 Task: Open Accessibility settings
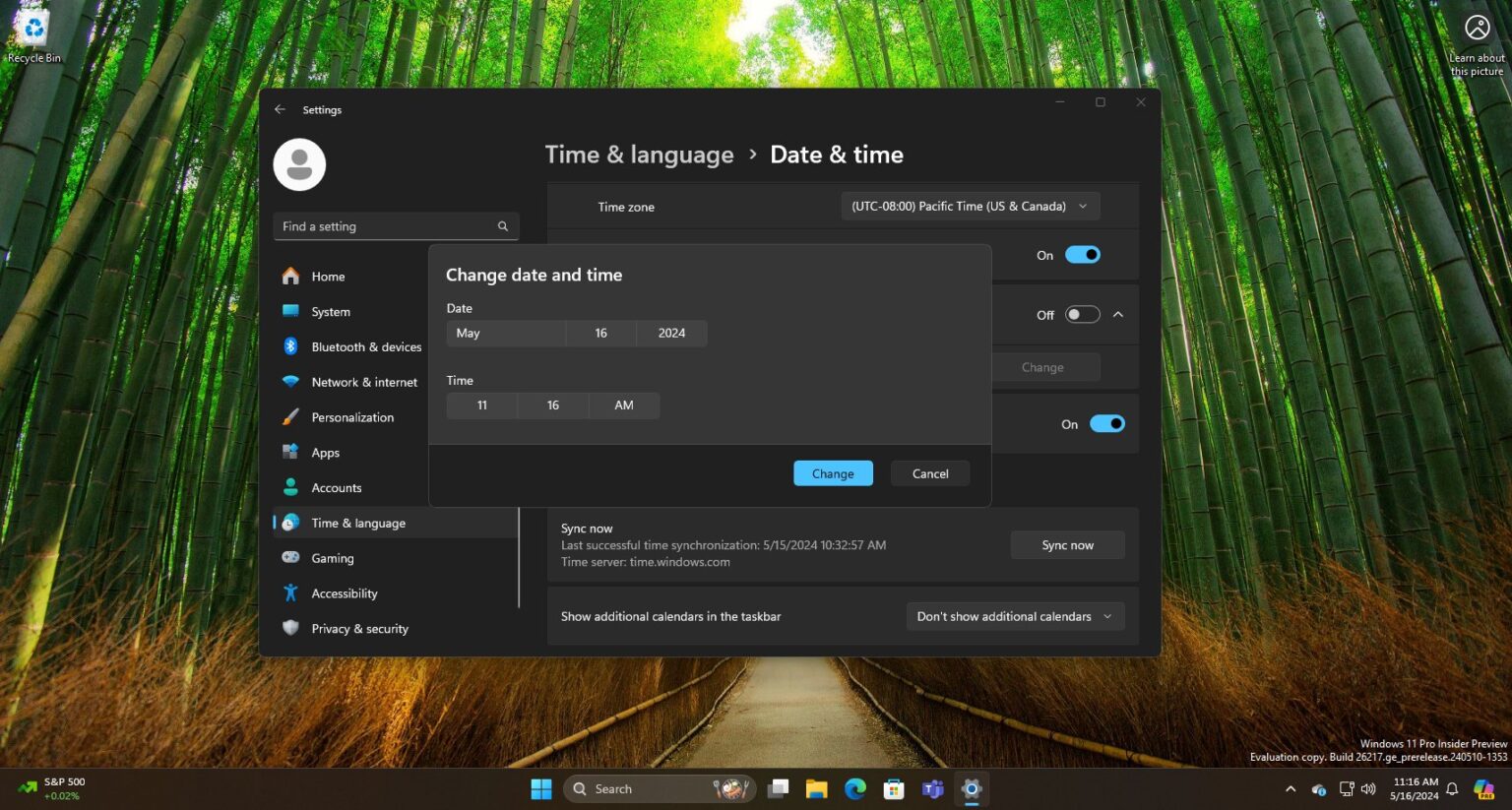(344, 592)
